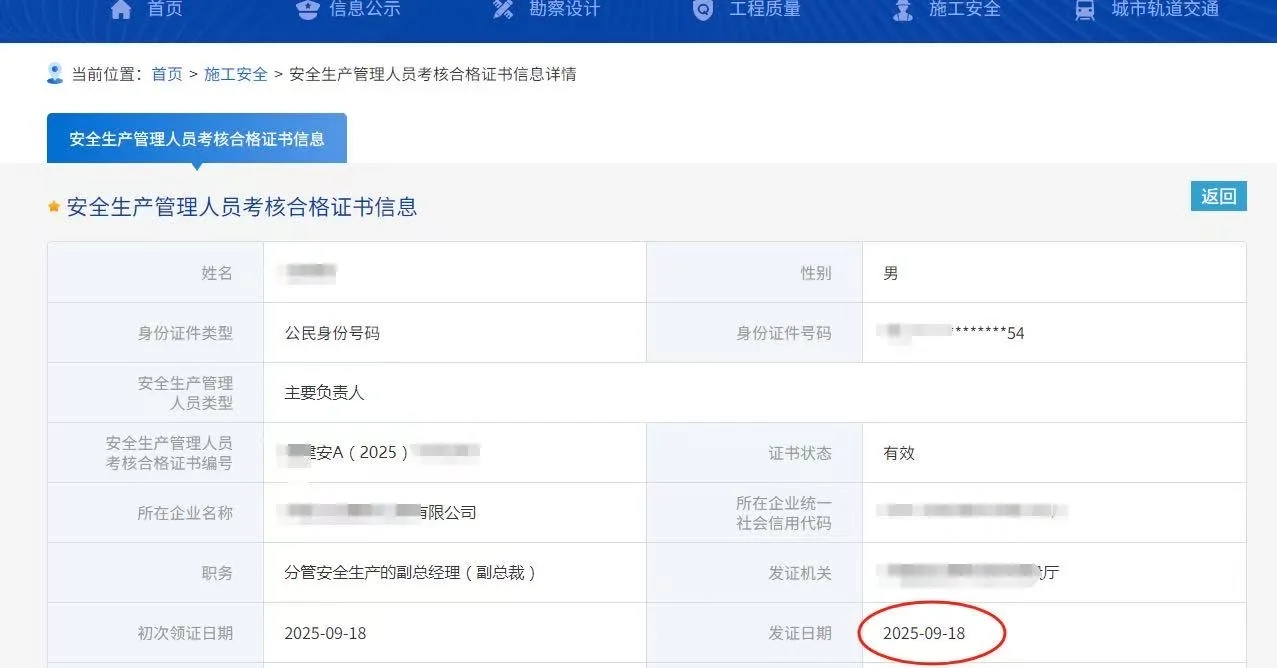Click the pencil-ruler icon beside 勘察设计
Screen dimensions: 1277x668
tap(503, 9)
